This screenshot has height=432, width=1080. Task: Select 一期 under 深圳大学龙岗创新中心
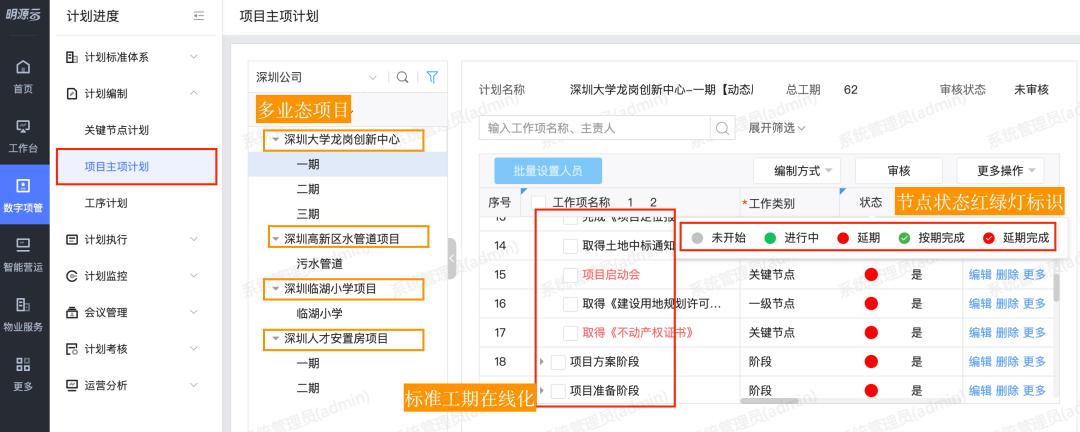pyautogui.click(x=308, y=165)
